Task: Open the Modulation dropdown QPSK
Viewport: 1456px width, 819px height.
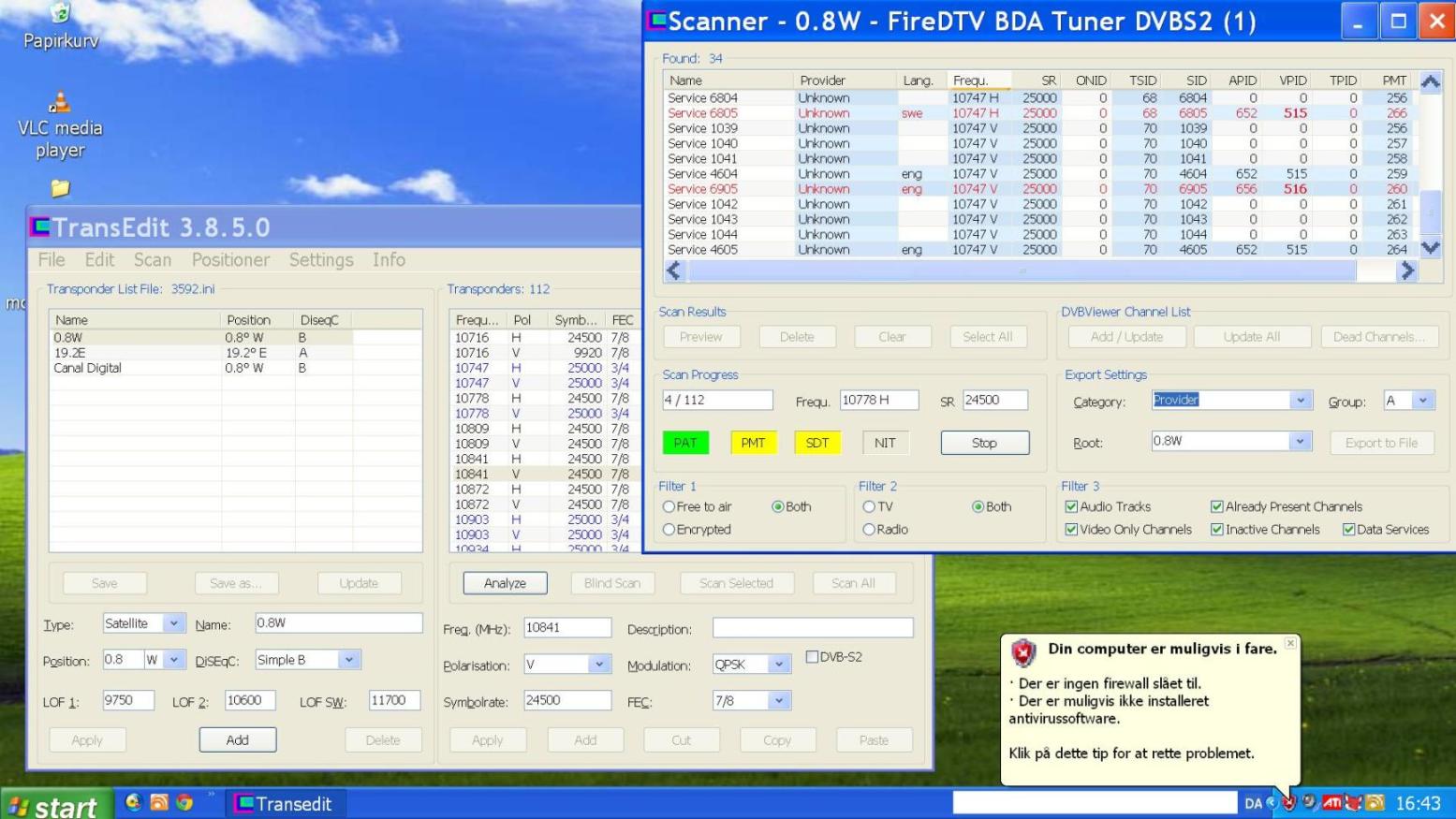Action: point(778,664)
